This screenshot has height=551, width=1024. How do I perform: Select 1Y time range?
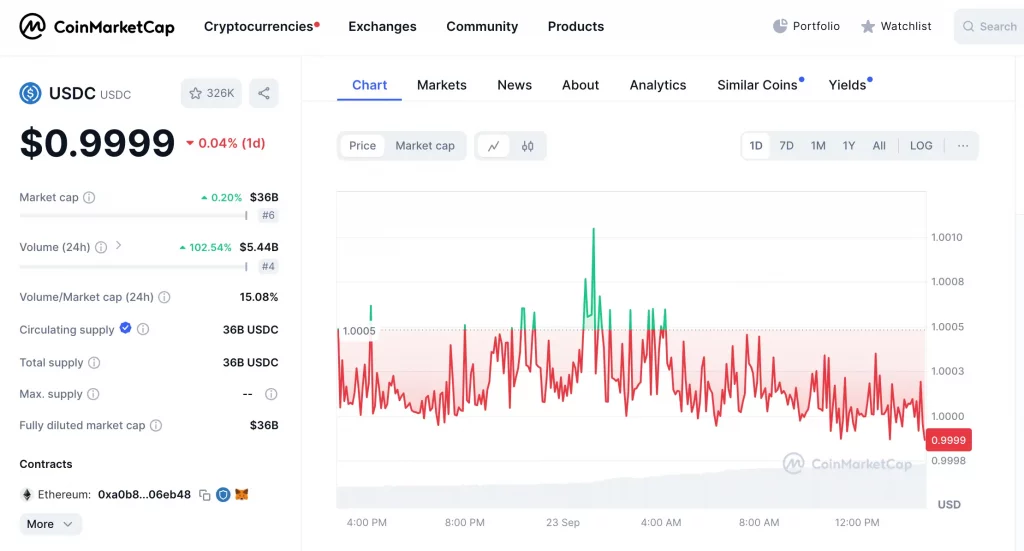(849, 146)
